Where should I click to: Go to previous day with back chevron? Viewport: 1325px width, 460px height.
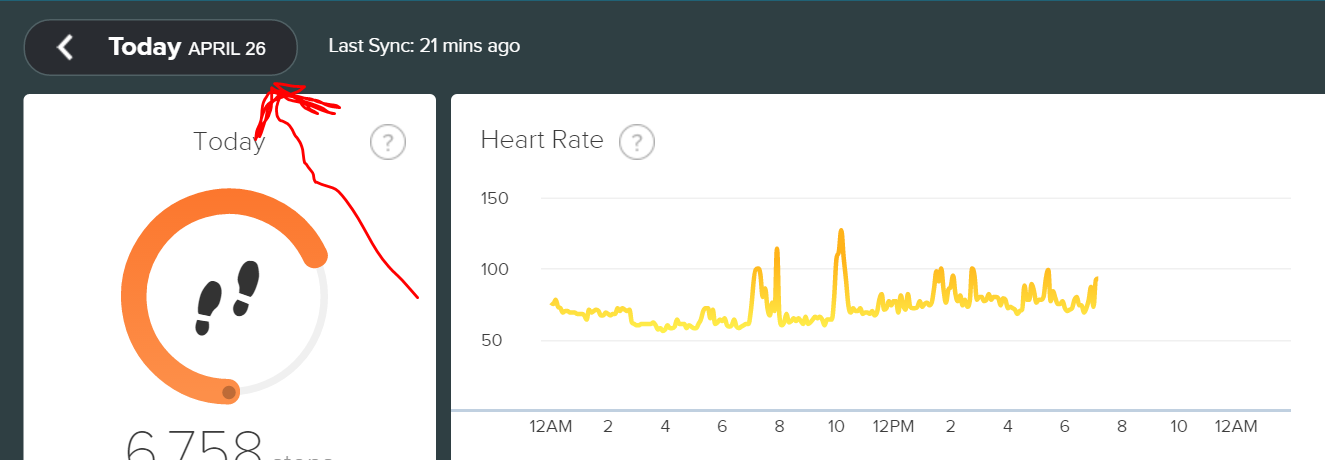65,47
